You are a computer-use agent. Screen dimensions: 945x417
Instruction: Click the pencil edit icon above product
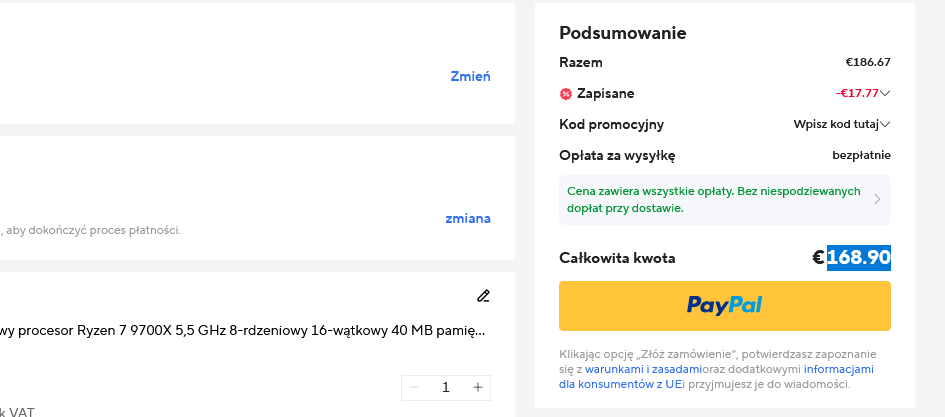[x=483, y=296]
